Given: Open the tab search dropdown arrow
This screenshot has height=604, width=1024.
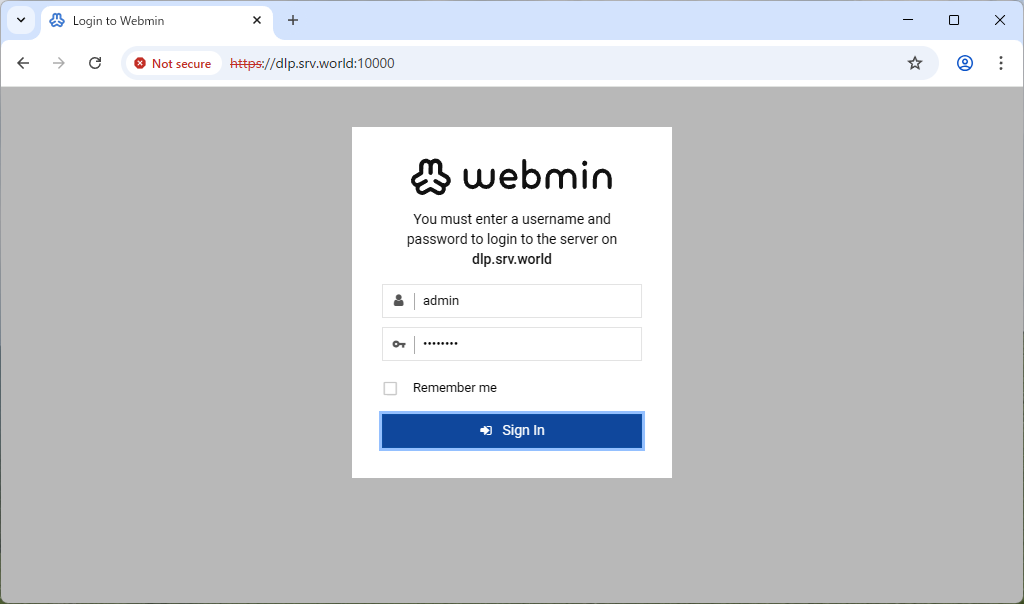Looking at the screenshot, I should pyautogui.click(x=20, y=20).
